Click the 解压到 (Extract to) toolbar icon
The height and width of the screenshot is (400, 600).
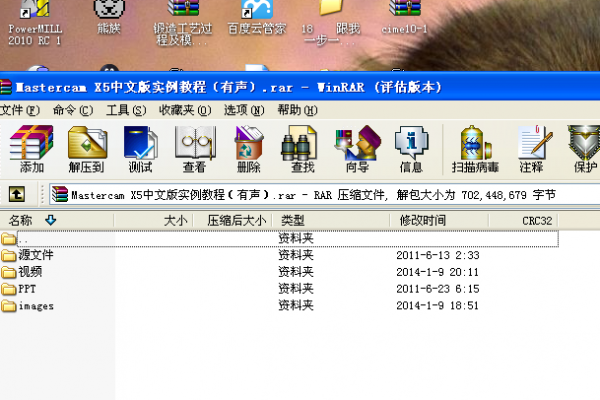tap(87, 149)
